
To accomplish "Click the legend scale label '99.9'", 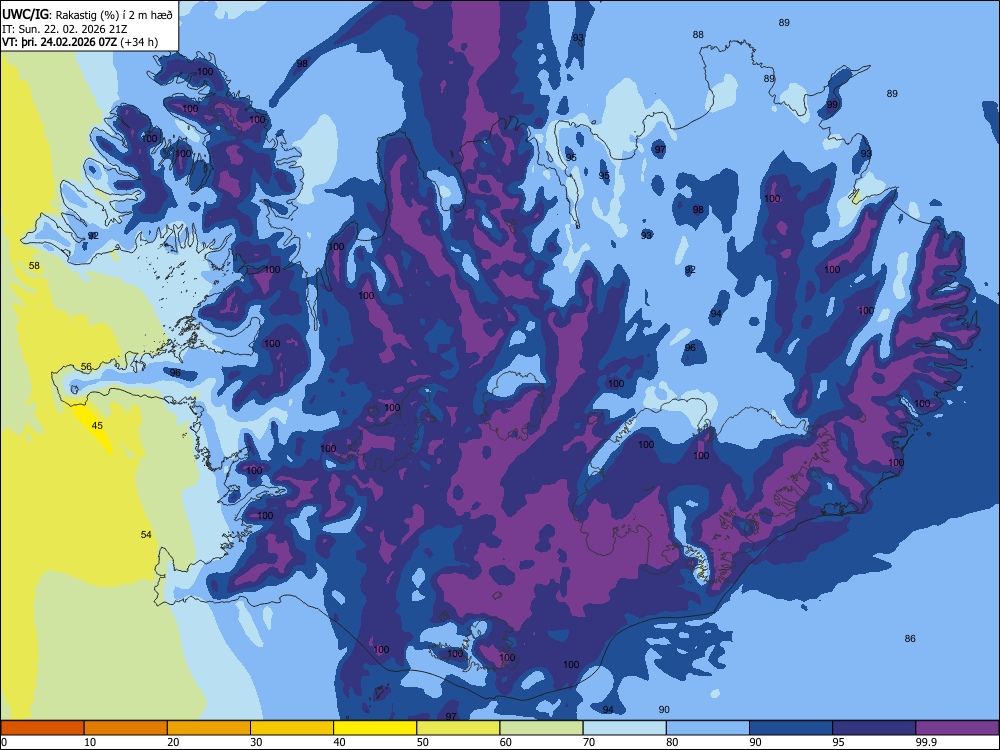I will coord(925,742).
